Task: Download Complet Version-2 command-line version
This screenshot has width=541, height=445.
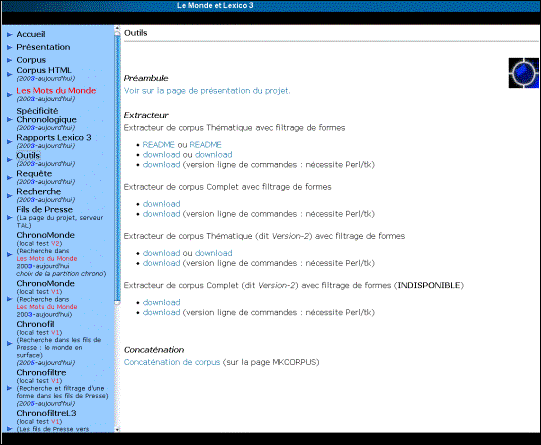Action: 161,312
